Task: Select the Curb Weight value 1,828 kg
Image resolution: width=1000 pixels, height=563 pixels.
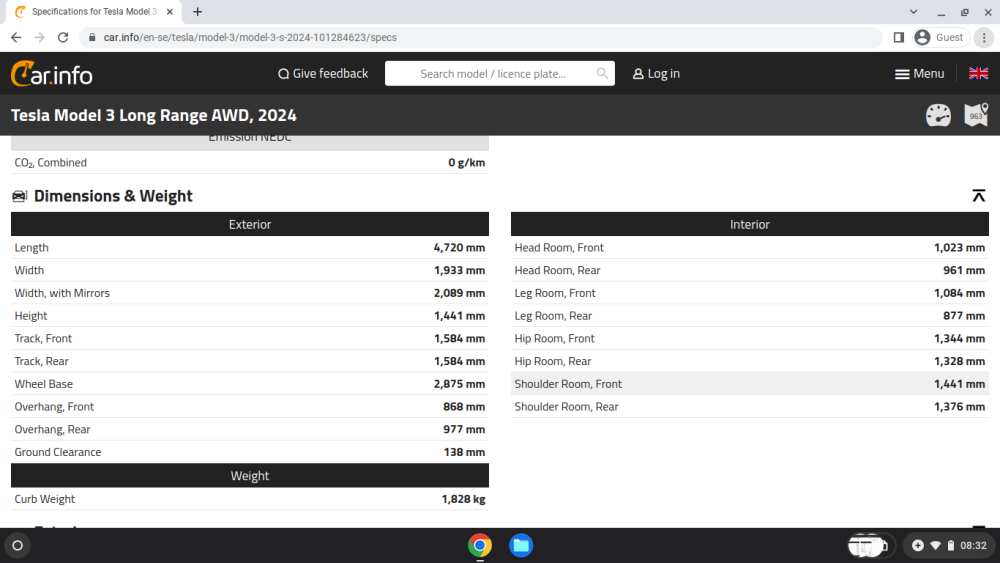Action: pos(464,499)
